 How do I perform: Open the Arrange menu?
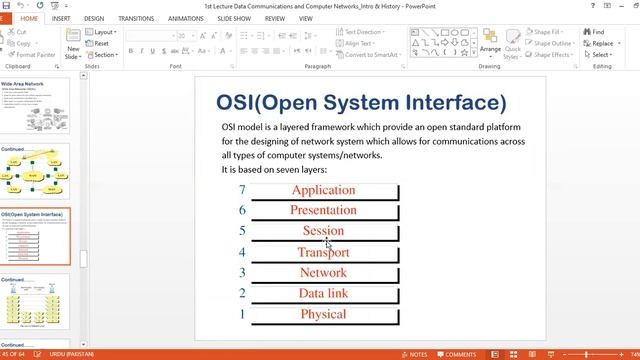point(490,44)
